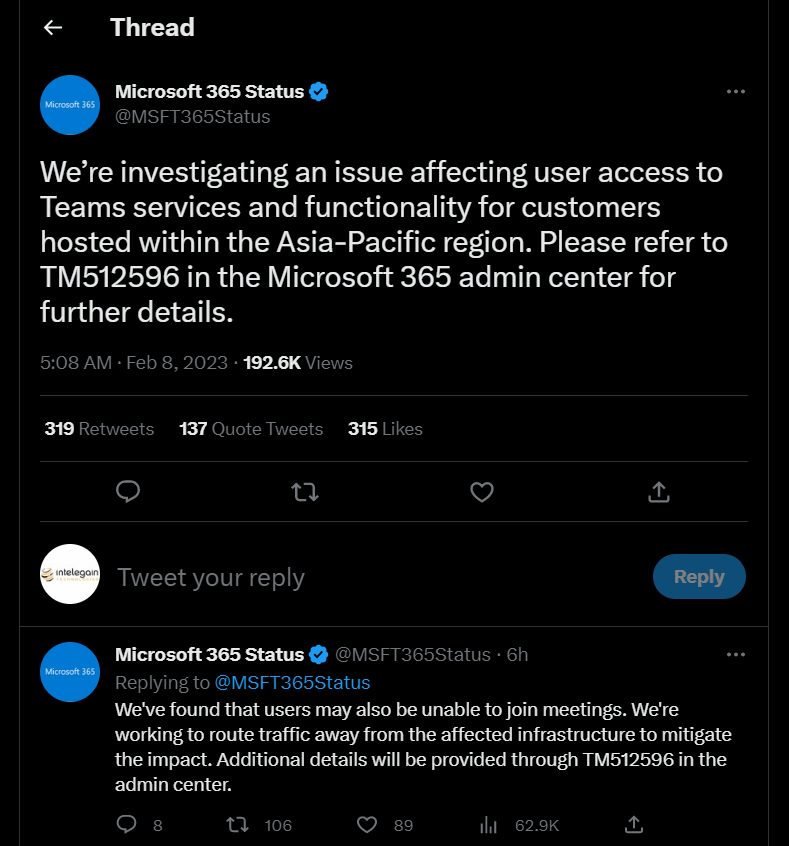Open the 319 Retweets list
This screenshot has width=789, height=846.
click(x=99, y=429)
